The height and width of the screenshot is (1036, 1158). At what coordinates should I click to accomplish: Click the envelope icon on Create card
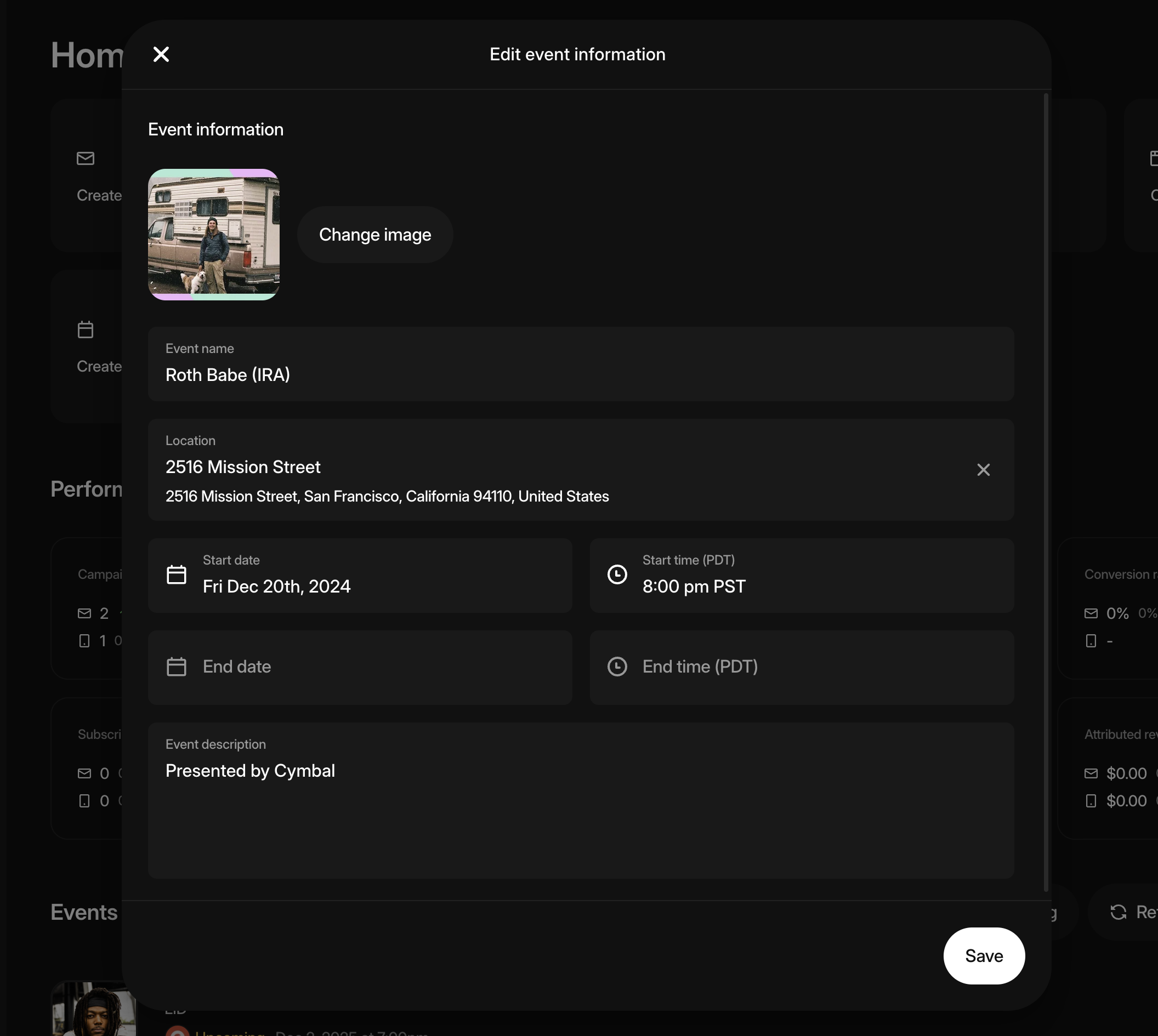point(86,158)
